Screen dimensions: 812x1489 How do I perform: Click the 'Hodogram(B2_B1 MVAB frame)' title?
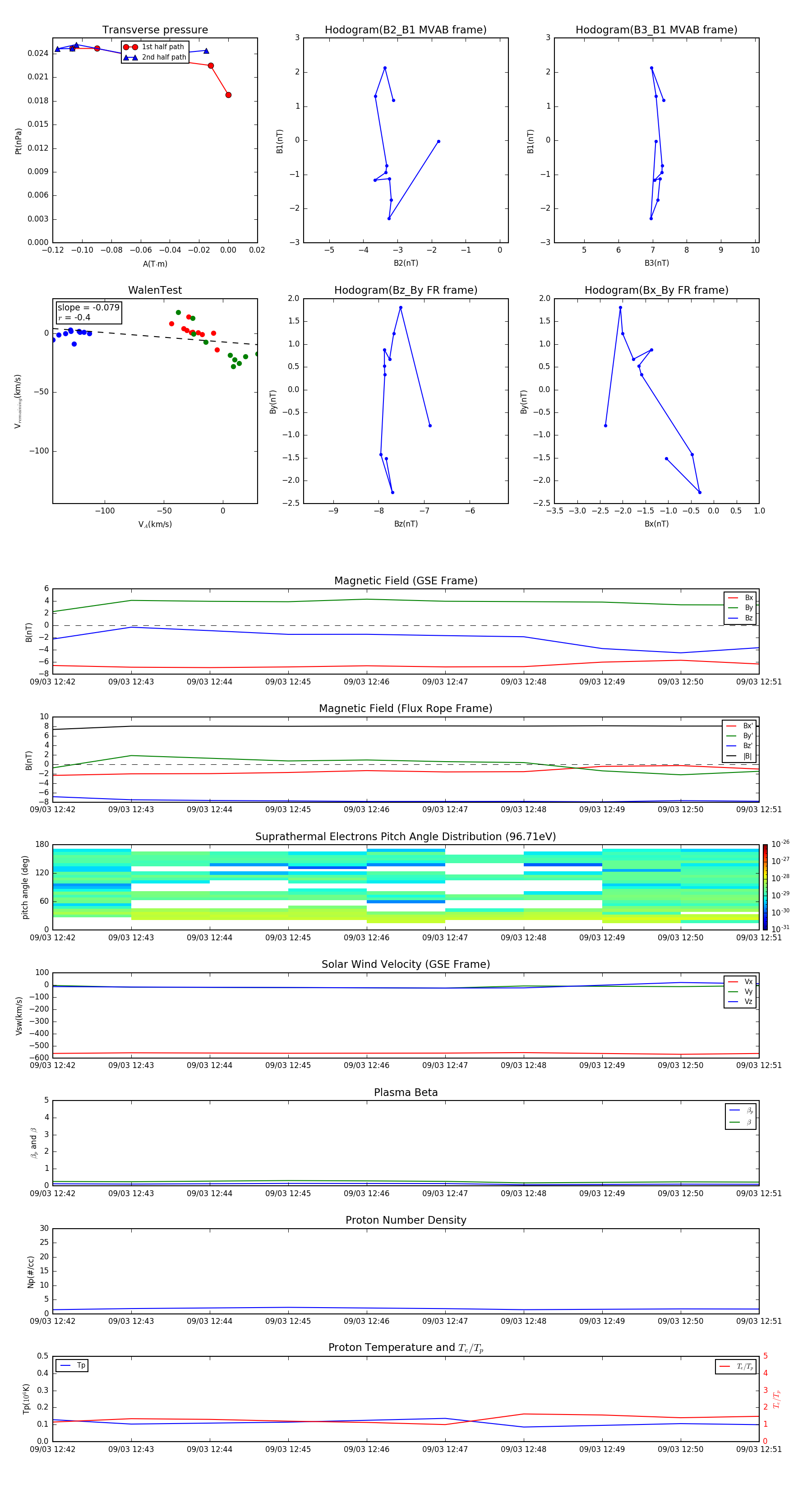click(406, 30)
